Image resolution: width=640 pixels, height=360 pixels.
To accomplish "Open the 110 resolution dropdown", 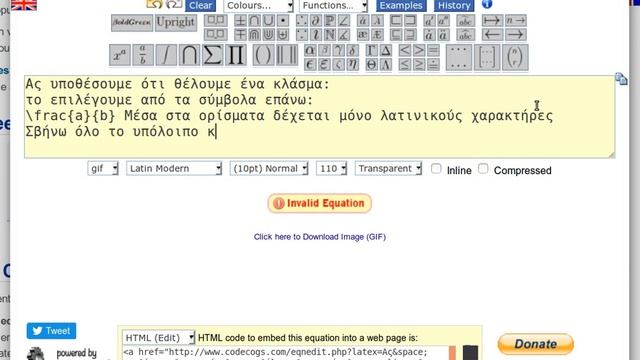I will point(331,169).
